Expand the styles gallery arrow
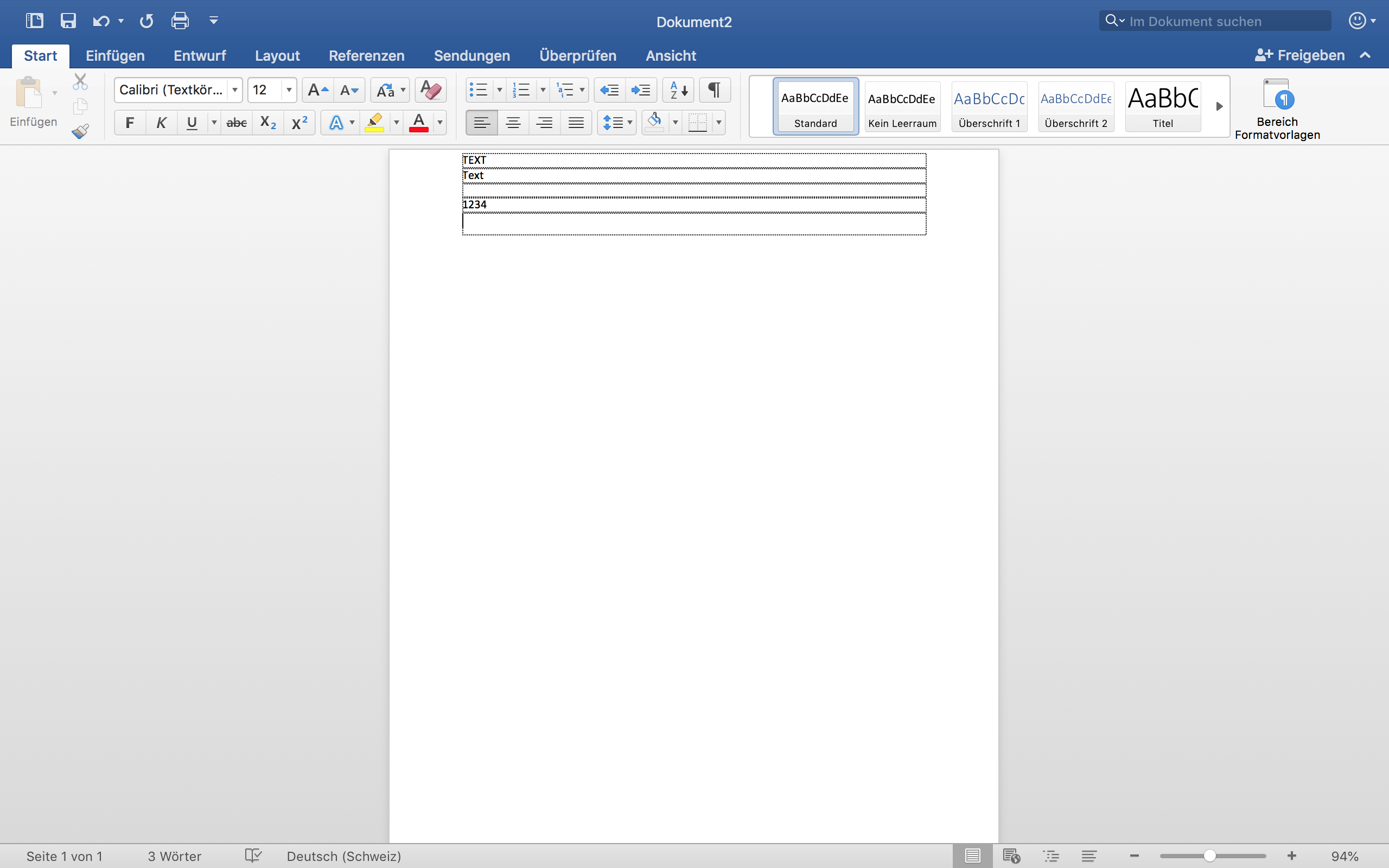The image size is (1389, 868). (1219, 106)
